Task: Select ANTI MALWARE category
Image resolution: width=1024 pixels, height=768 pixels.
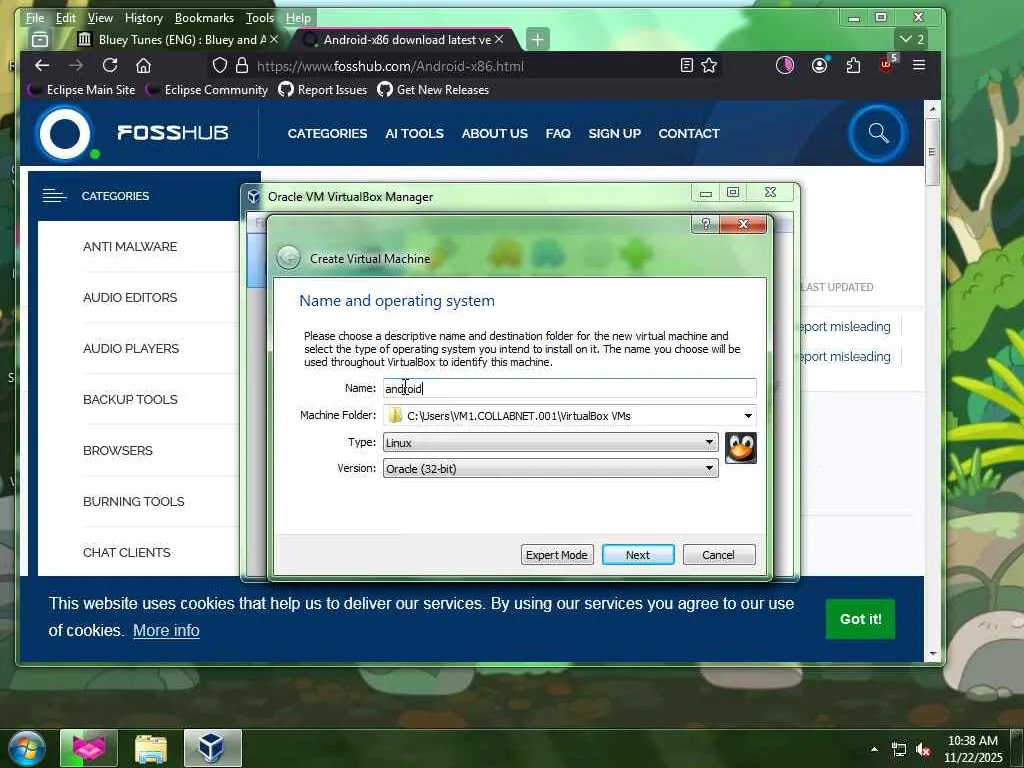Action: pyautogui.click(x=129, y=246)
